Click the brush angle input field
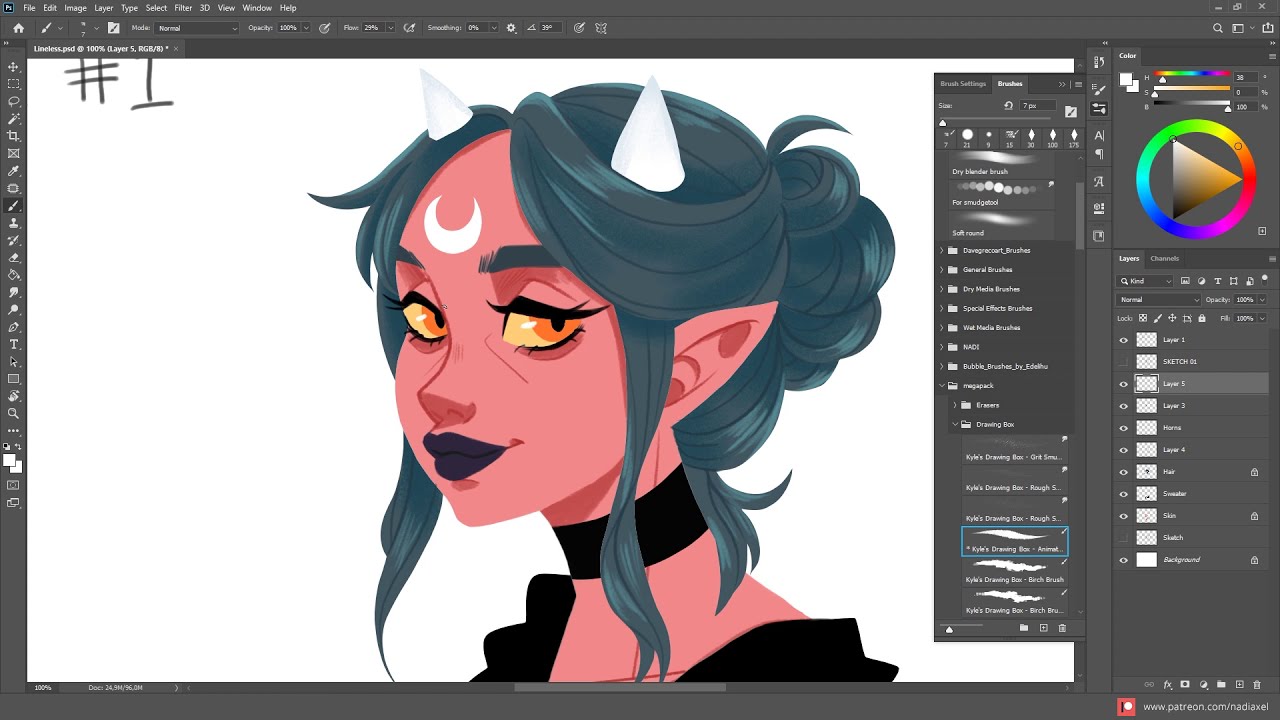 (x=548, y=28)
